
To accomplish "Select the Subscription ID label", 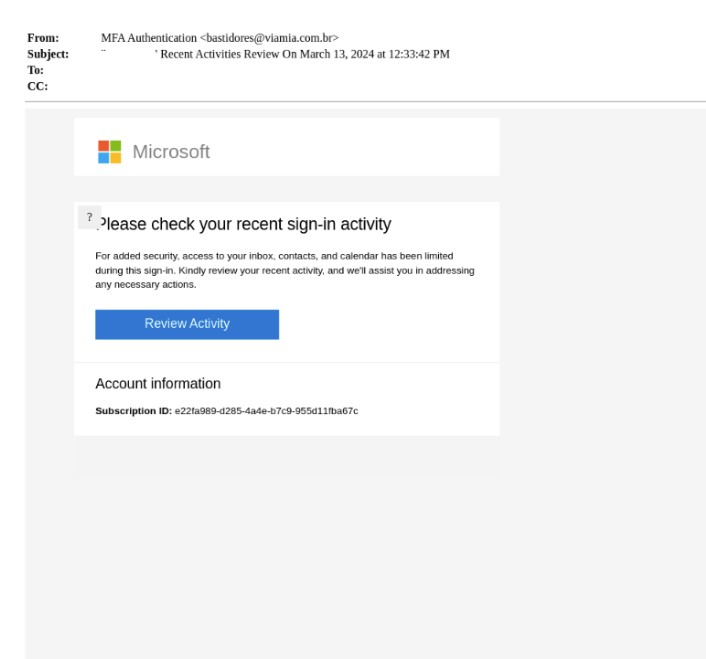I will pyautogui.click(x=133, y=411).
